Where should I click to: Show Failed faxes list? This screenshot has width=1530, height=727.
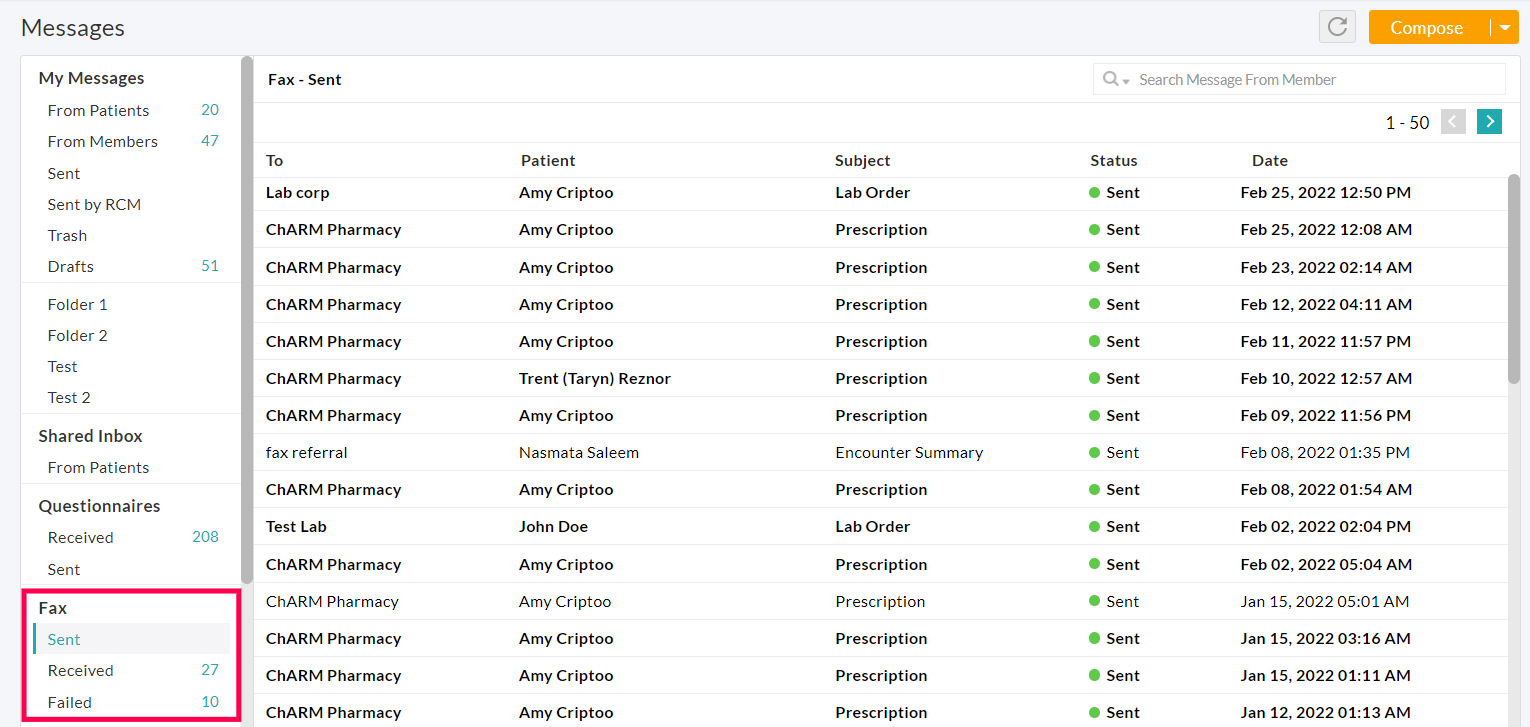click(70, 702)
